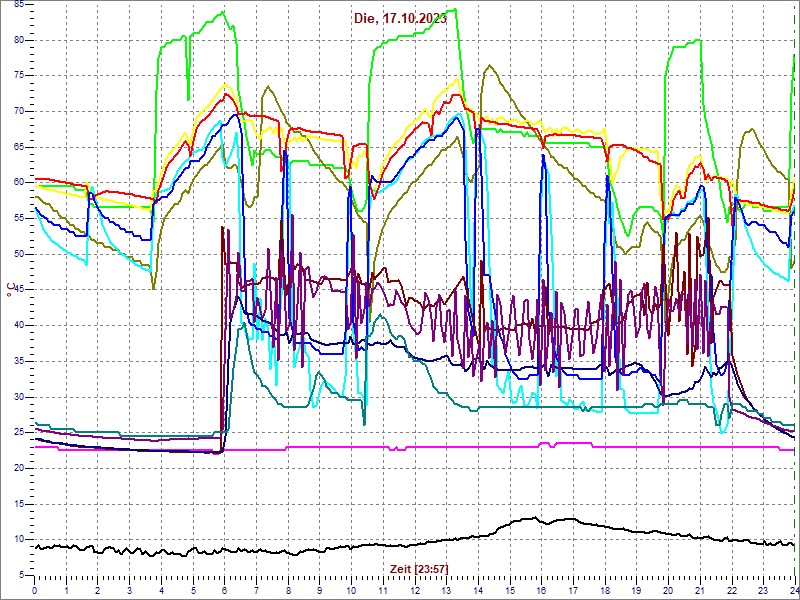Click hour 4 on the time axis
The height and width of the screenshot is (600, 800).
(161, 590)
